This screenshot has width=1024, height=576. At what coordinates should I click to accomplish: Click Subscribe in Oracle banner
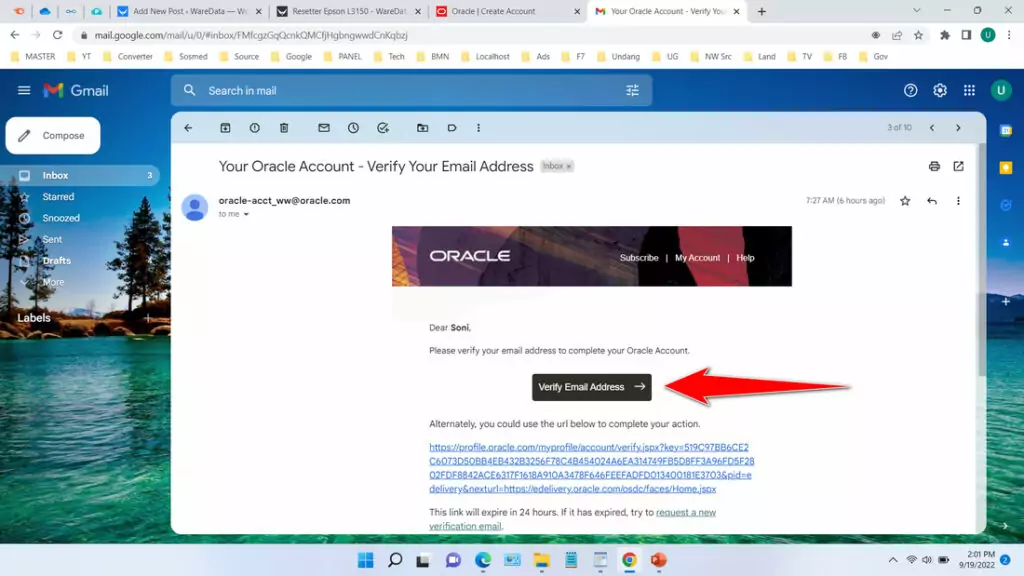tap(639, 257)
